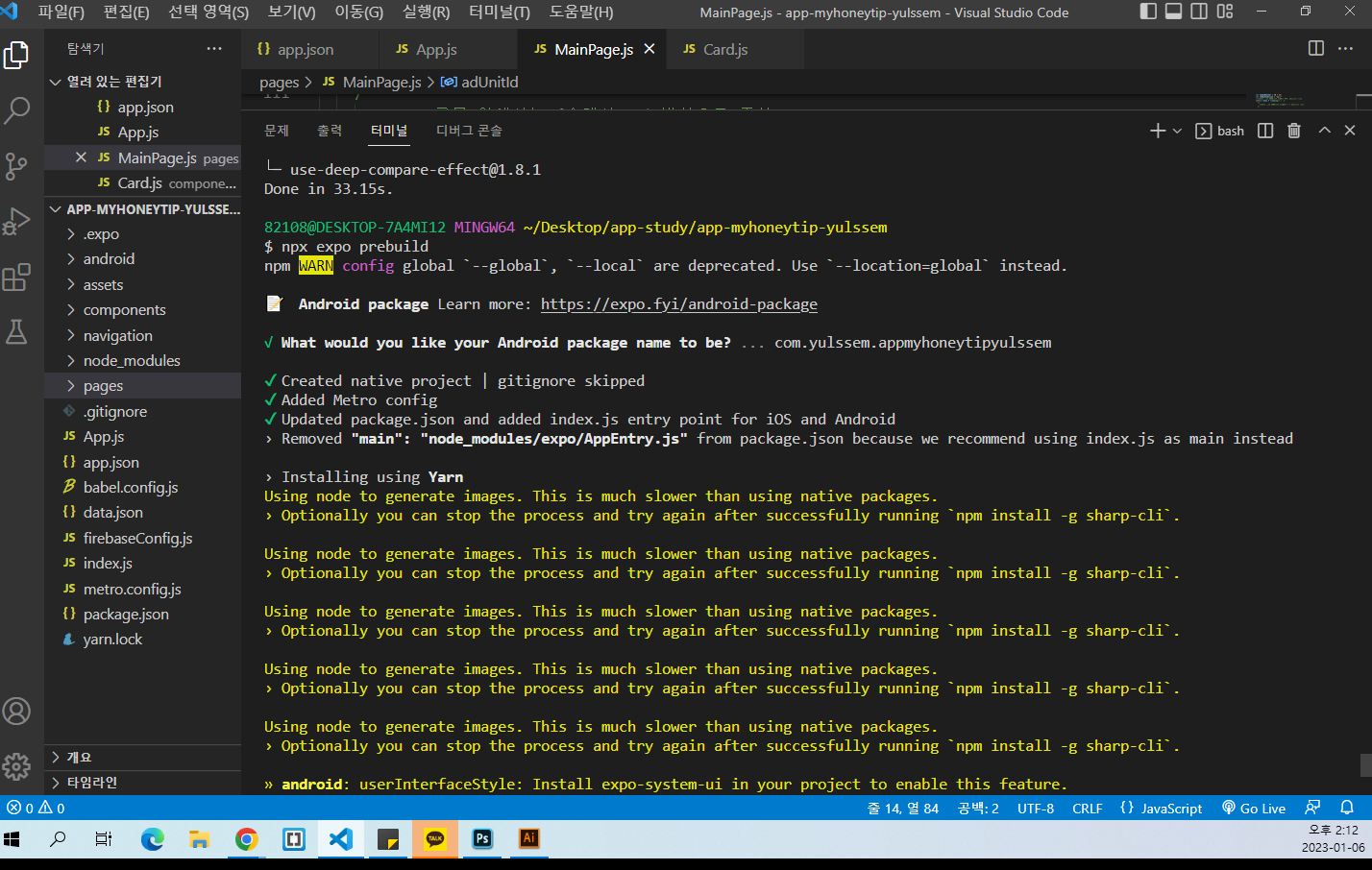Change UTF-8 file encoding
1372x870 pixels.
[x=1036, y=809]
